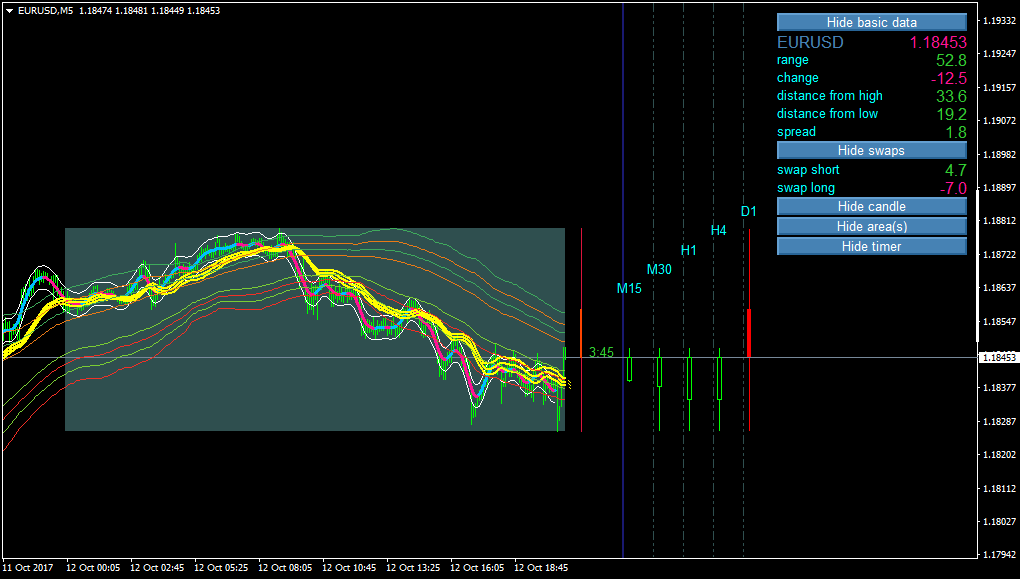Click the Hide timer button
1020x579 pixels.
(x=872, y=246)
